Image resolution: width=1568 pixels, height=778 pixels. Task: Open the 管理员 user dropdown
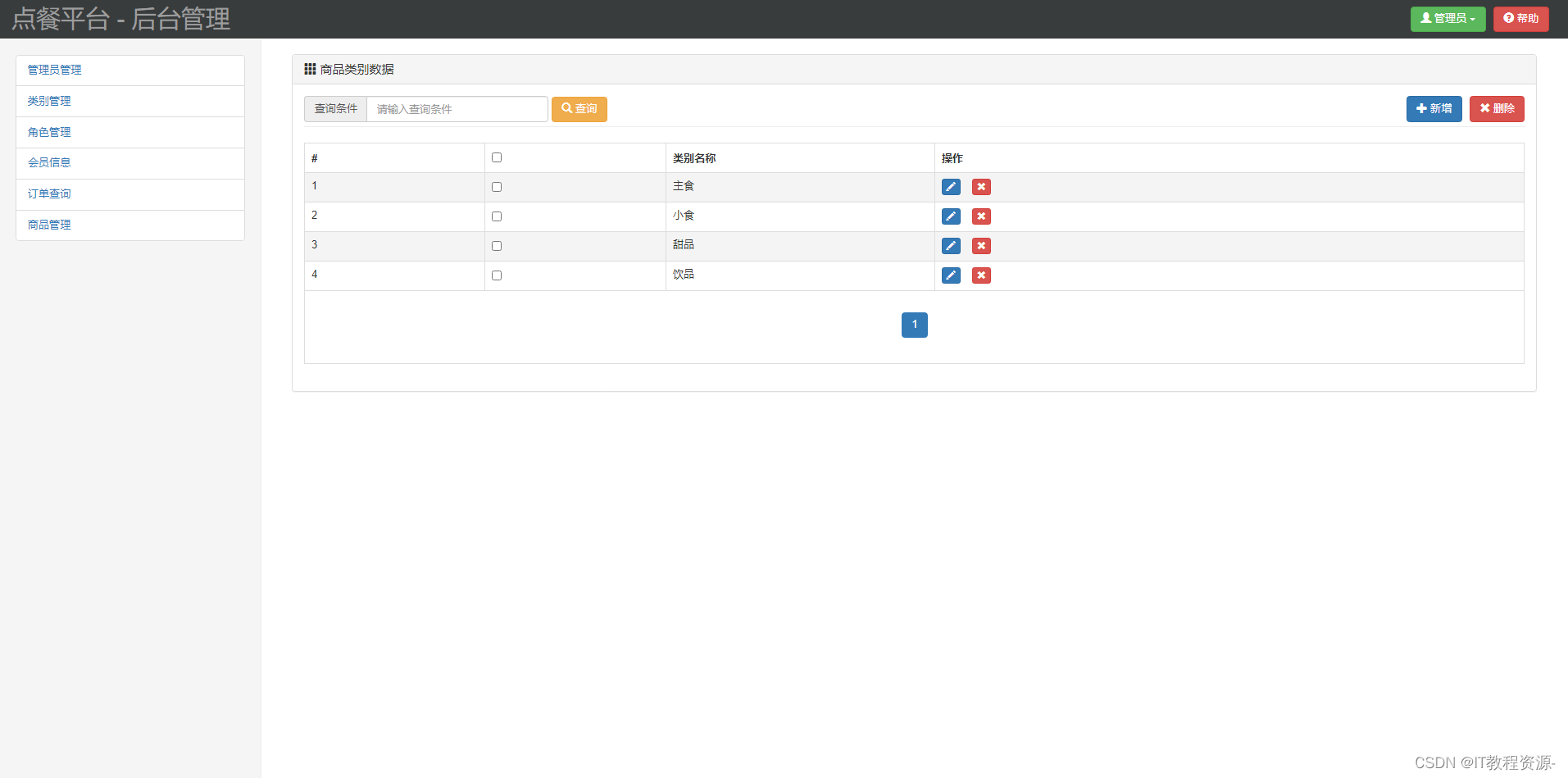[1448, 19]
